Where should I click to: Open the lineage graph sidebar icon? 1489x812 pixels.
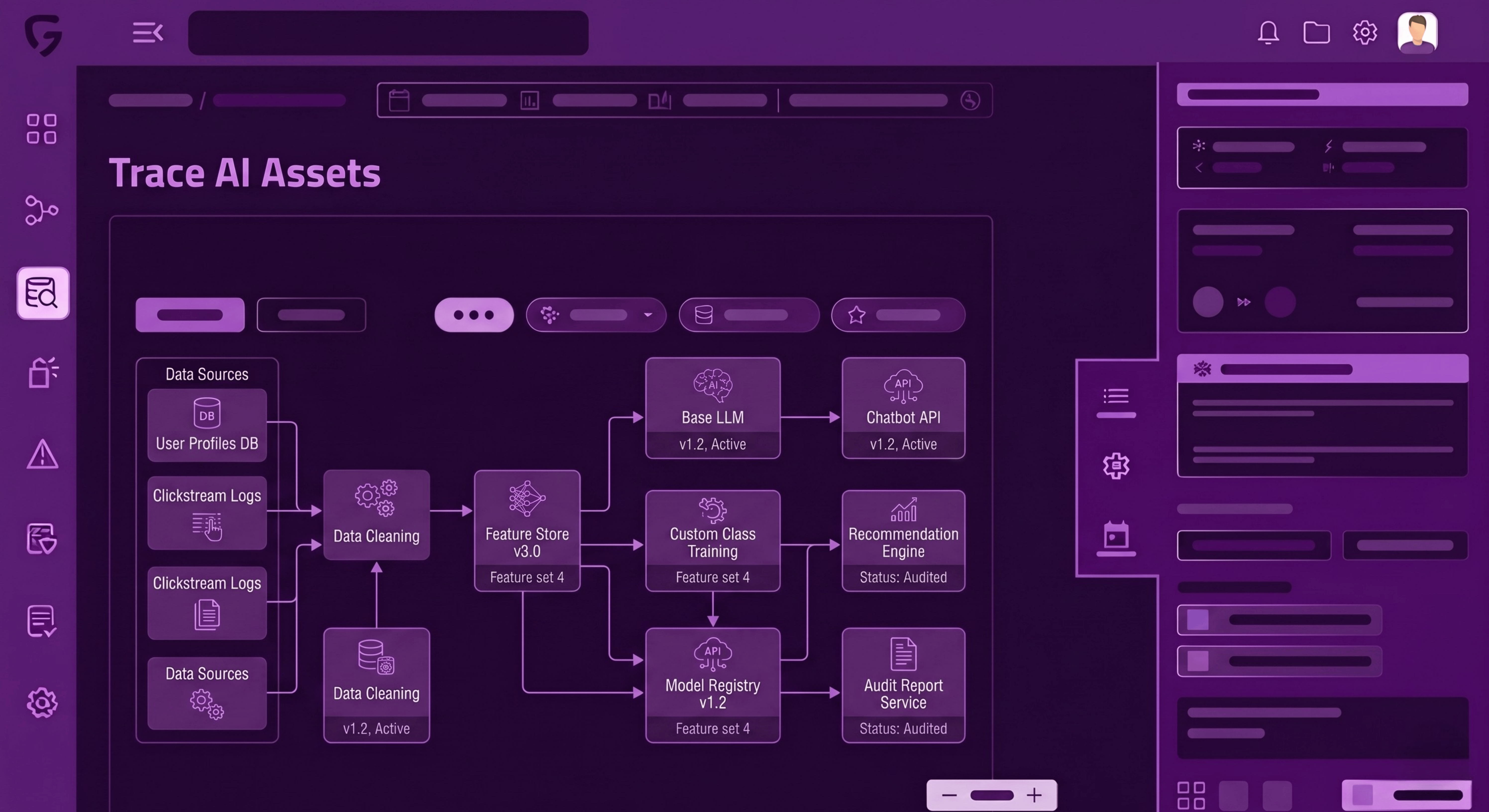point(42,210)
